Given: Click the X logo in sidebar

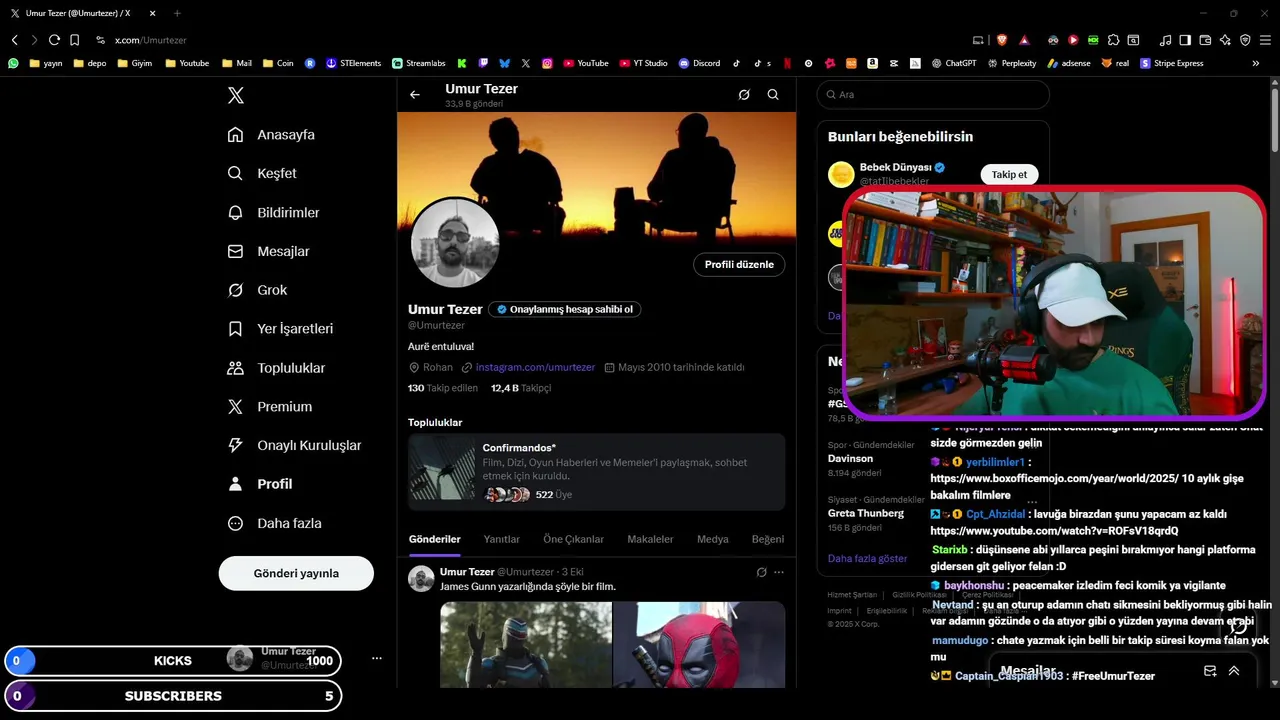Looking at the screenshot, I should tap(236, 95).
